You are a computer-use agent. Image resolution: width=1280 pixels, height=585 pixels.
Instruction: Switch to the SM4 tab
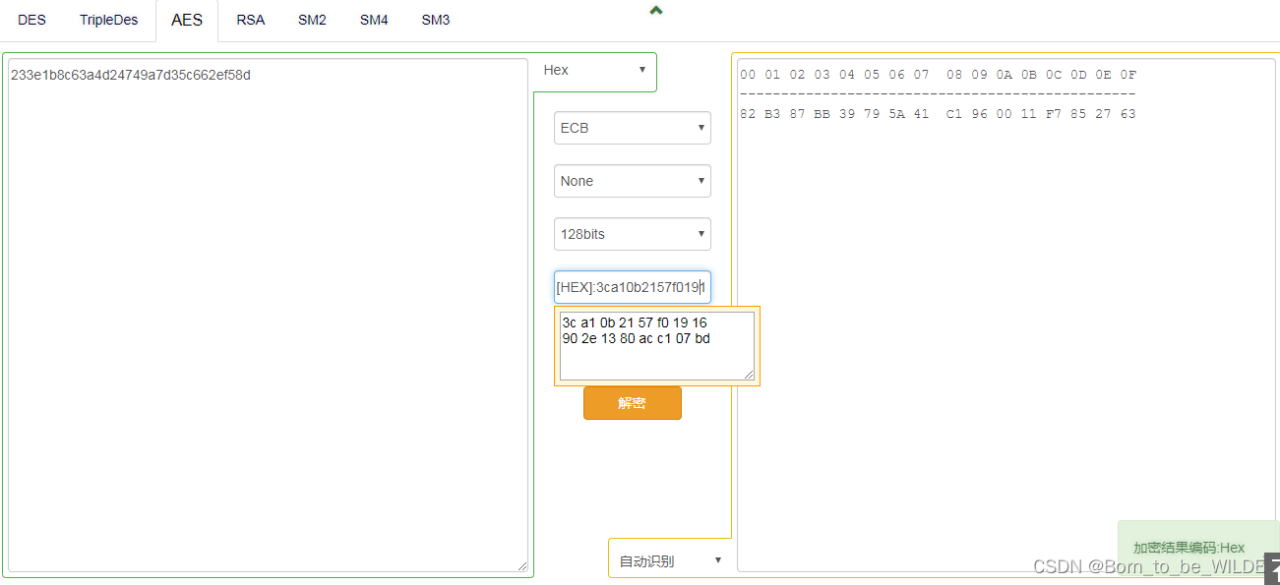(374, 20)
